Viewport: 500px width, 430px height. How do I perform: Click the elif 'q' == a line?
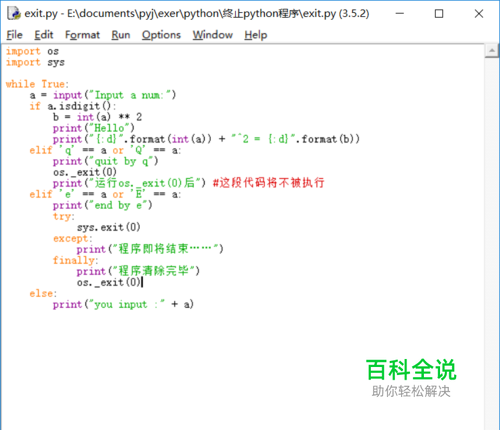point(105,150)
